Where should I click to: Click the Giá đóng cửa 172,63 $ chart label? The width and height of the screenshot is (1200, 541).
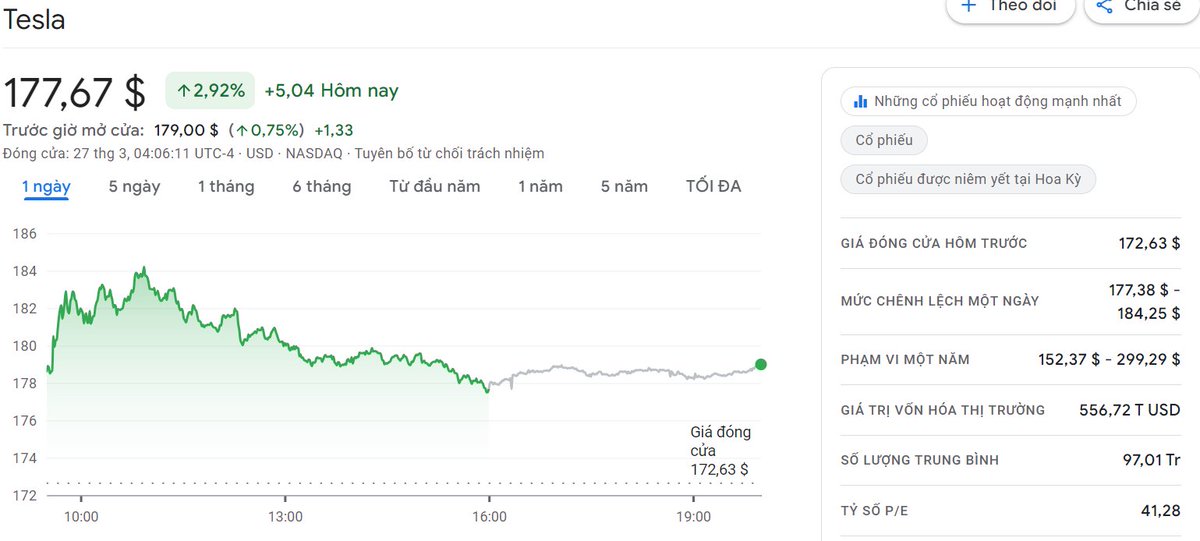pyautogui.click(x=720, y=451)
